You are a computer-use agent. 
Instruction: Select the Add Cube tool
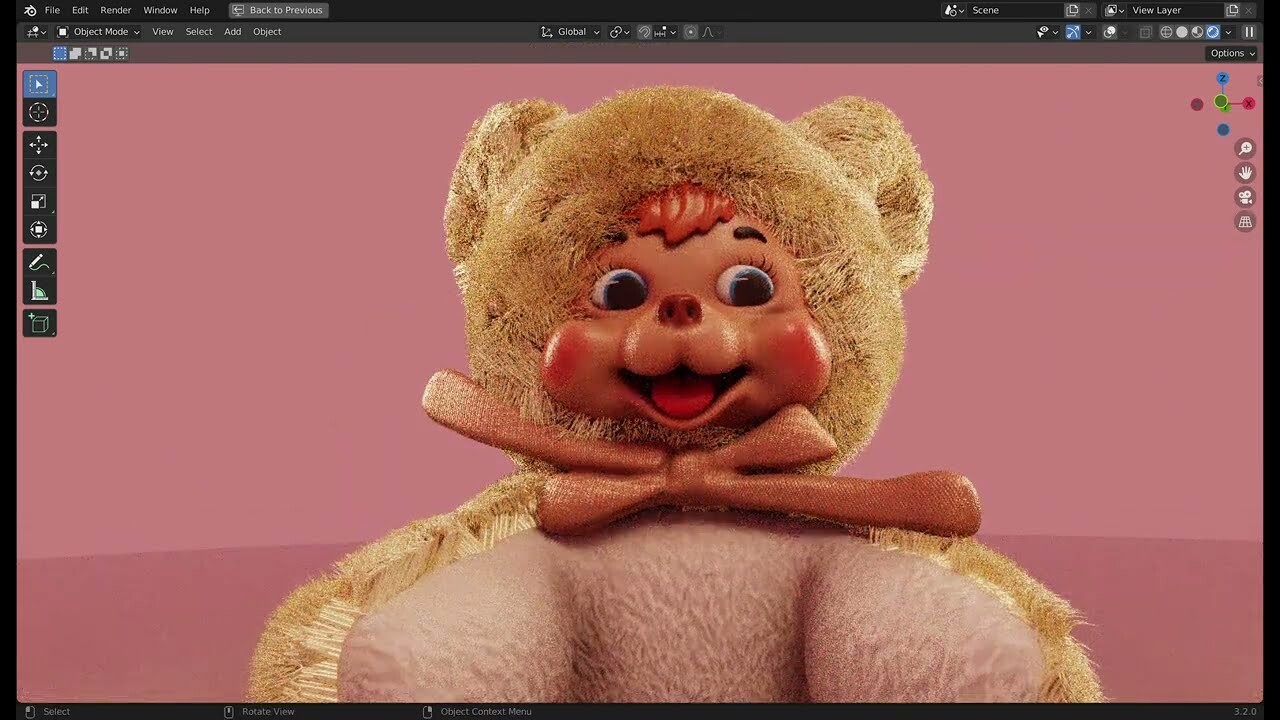39,322
